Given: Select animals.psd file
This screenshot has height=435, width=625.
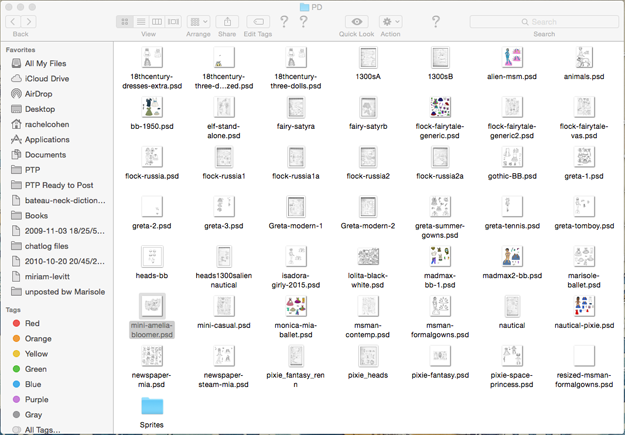Looking at the screenshot, I should tap(584, 63).
